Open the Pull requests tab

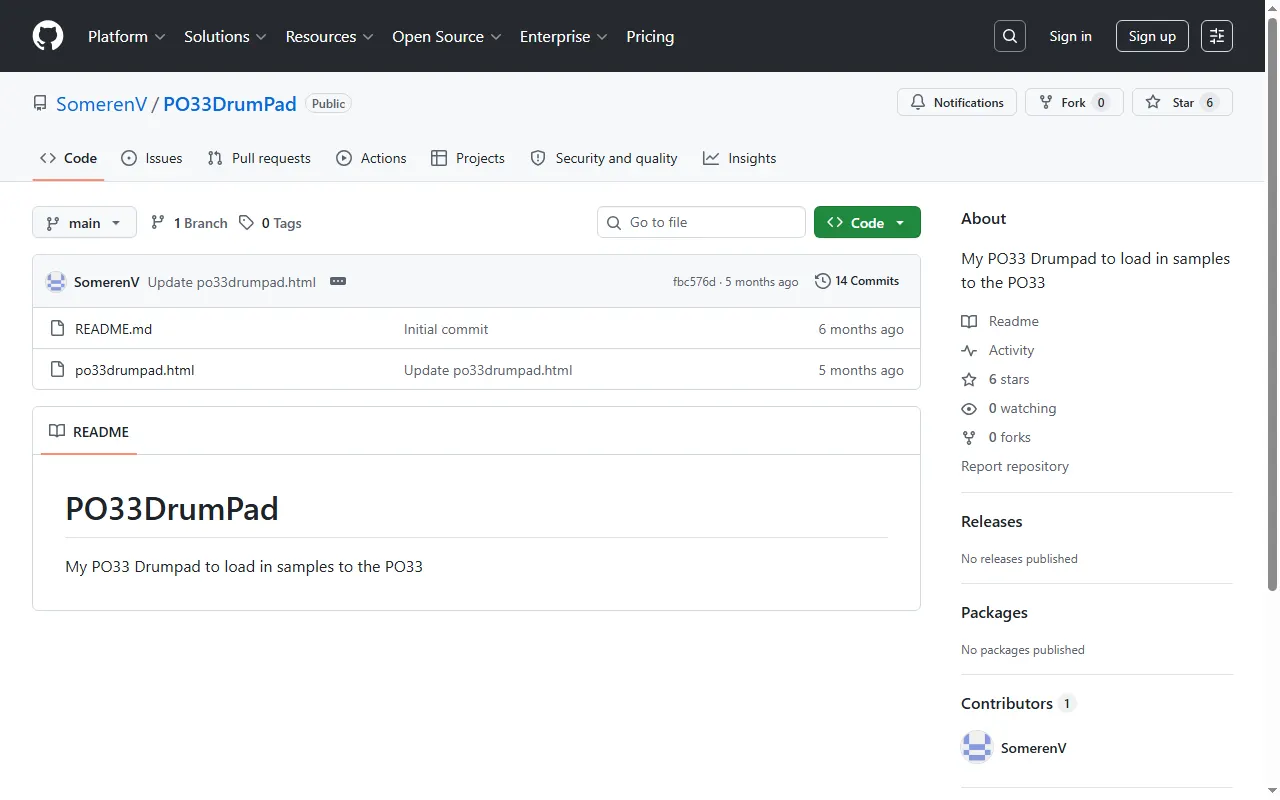[259, 158]
